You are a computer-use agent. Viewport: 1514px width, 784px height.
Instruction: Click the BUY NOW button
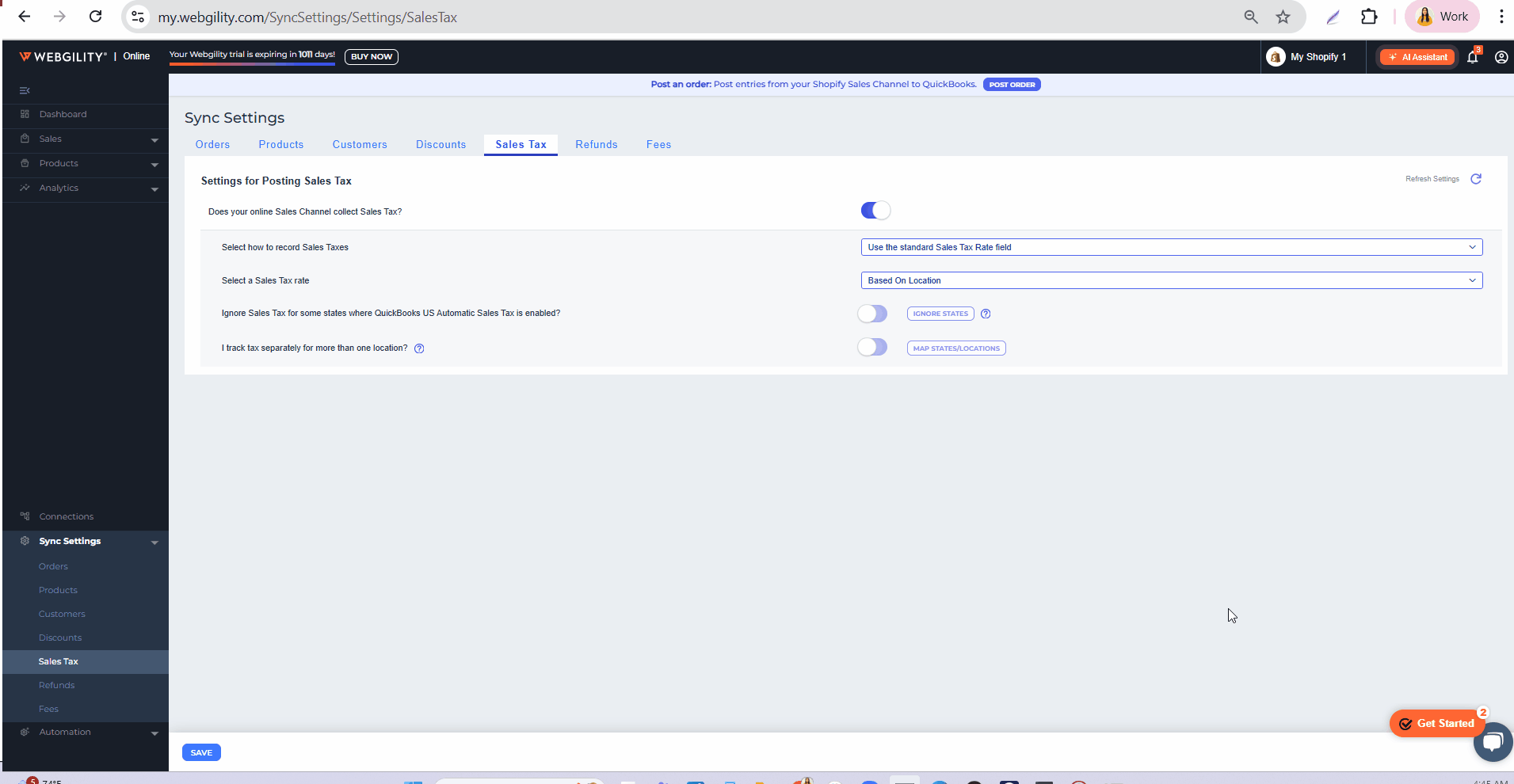pyautogui.click(x=371, y=57)
